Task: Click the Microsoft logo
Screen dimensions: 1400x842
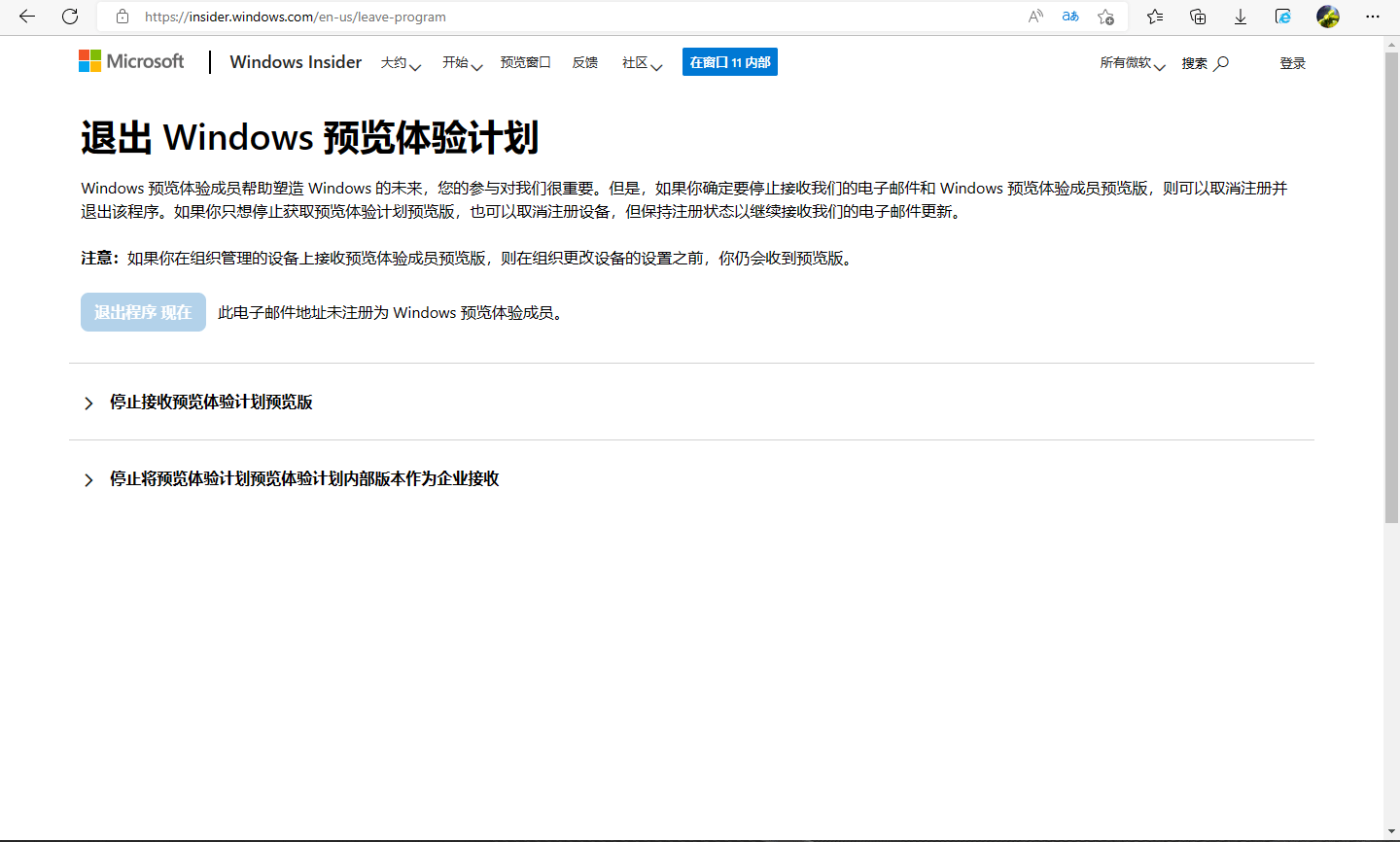Action: [131, 61]
